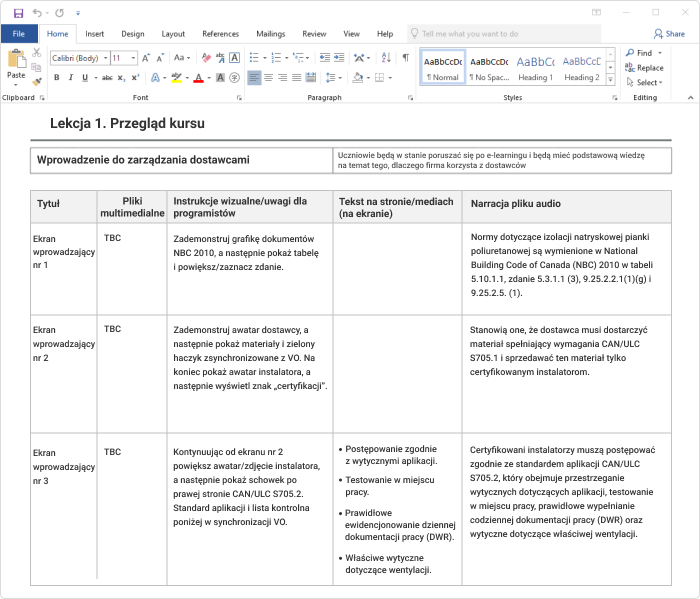Open the numbering list dropdown arrow
Viewport: 700px width, 599px height.
(x=287, y=58)
